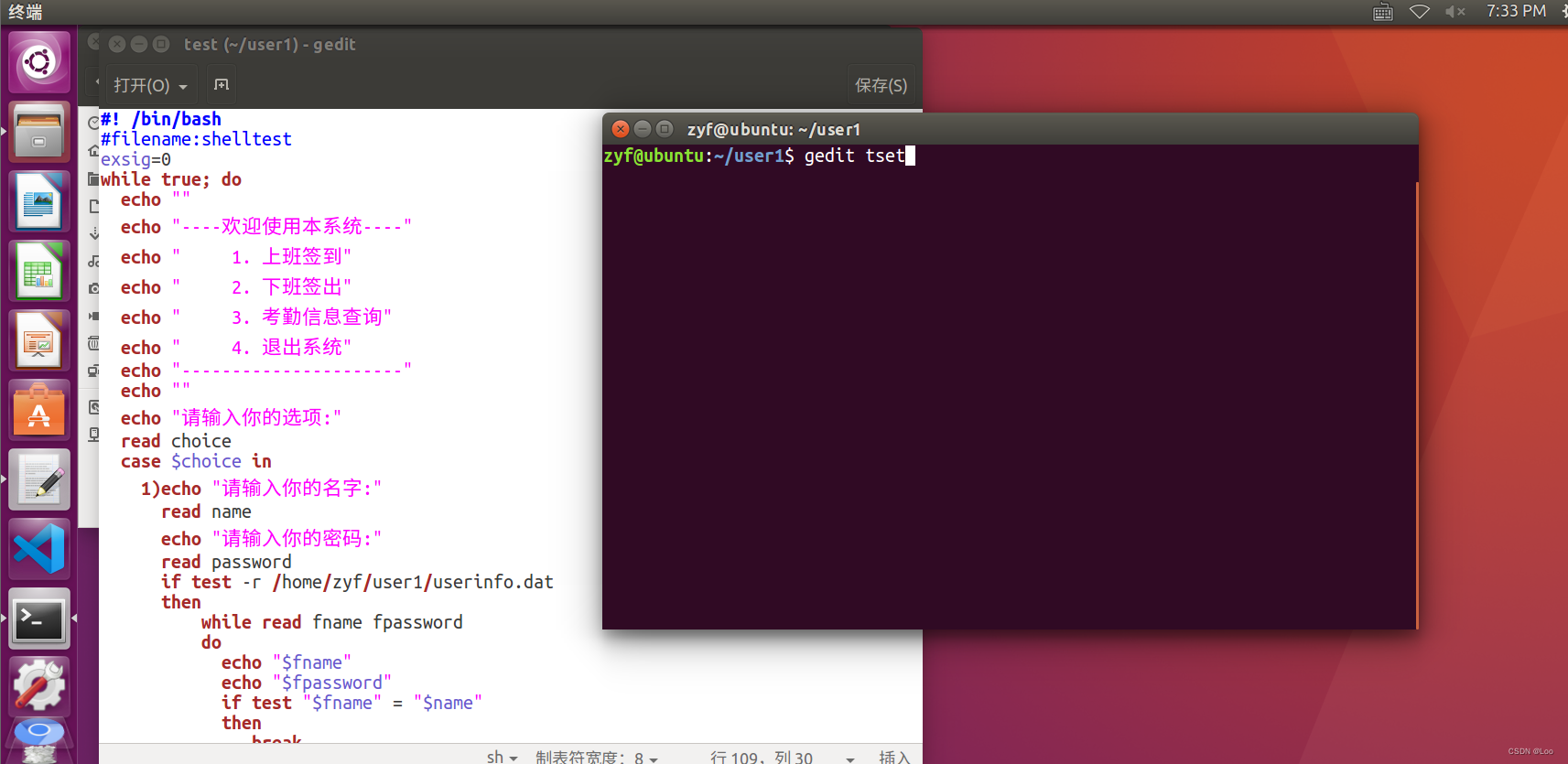Click the 'read name' line

click(206, 511)
